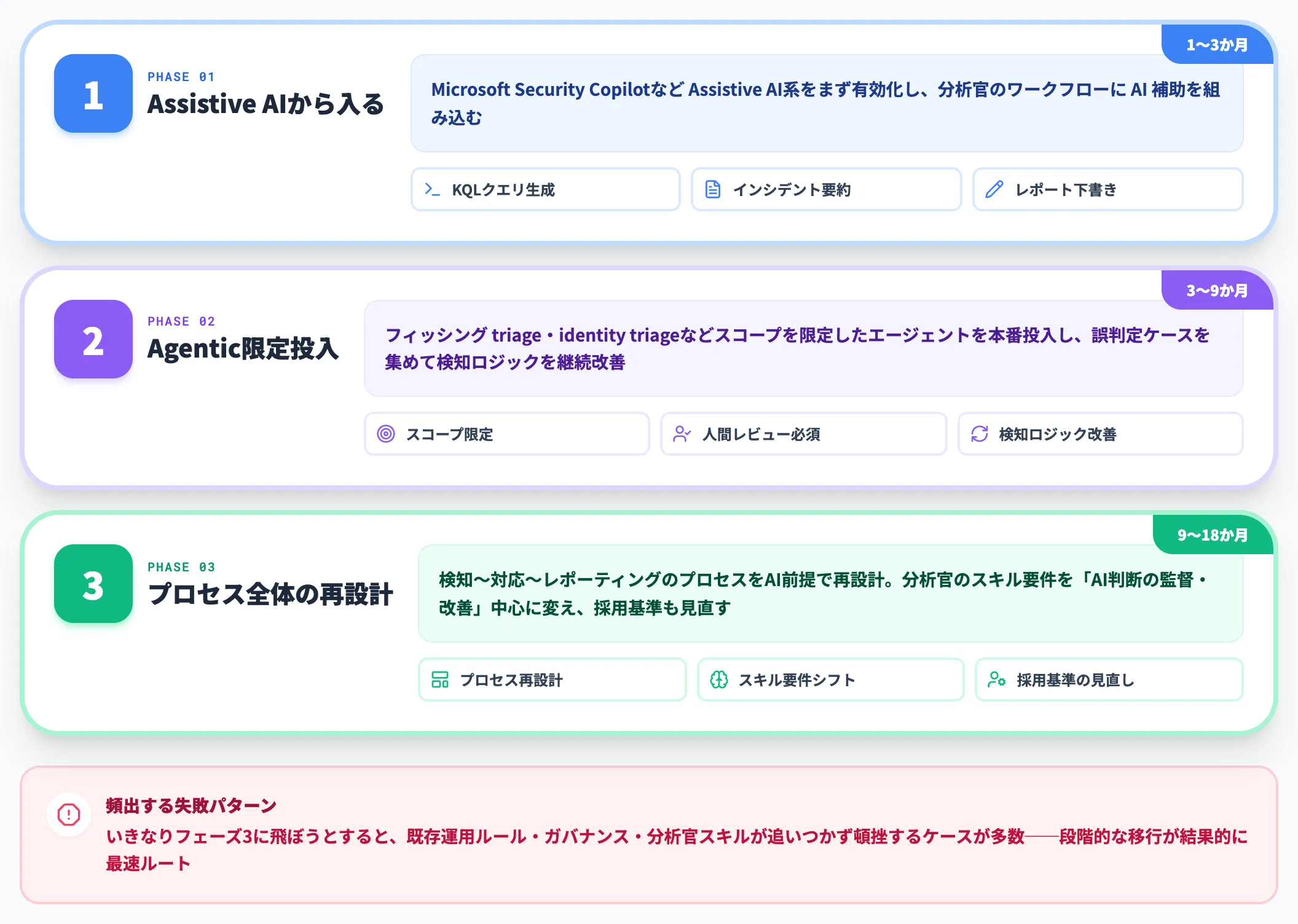Click the 1〜3か月 duration tag
The height and width of the screenshot is (924, 1298).
click(x=1217, y=44)
